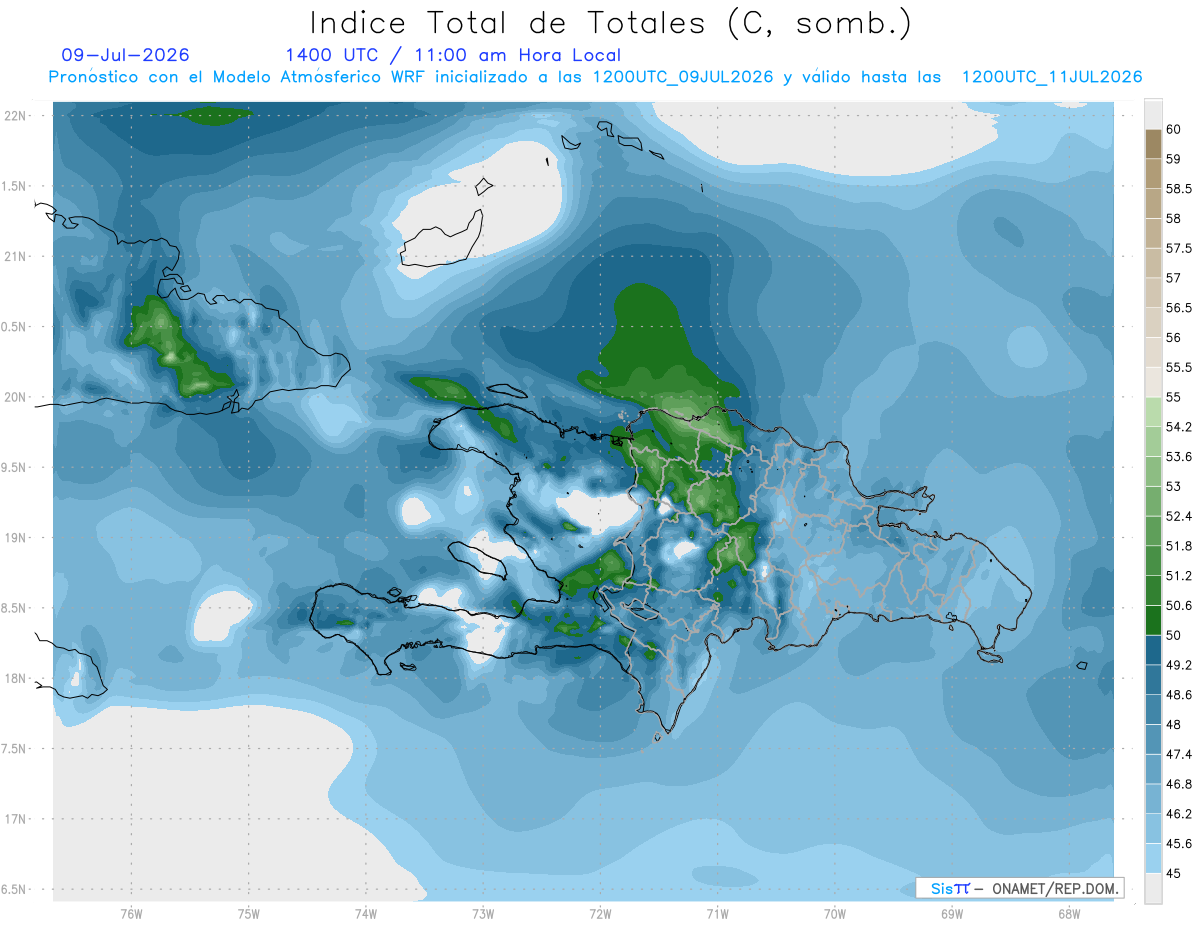Click longitude label "76W"
The image size is (1200, 927).
[x=131, y=913]
